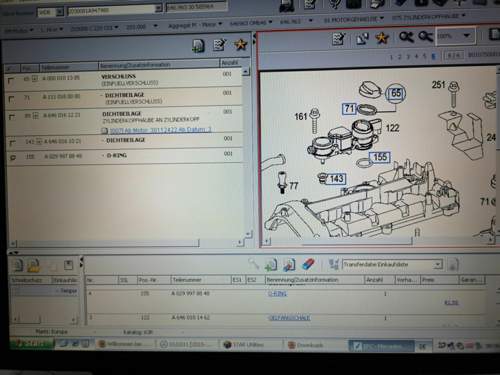
Task: Switch to diagram page 3
Action: click(x=408, y=57)
